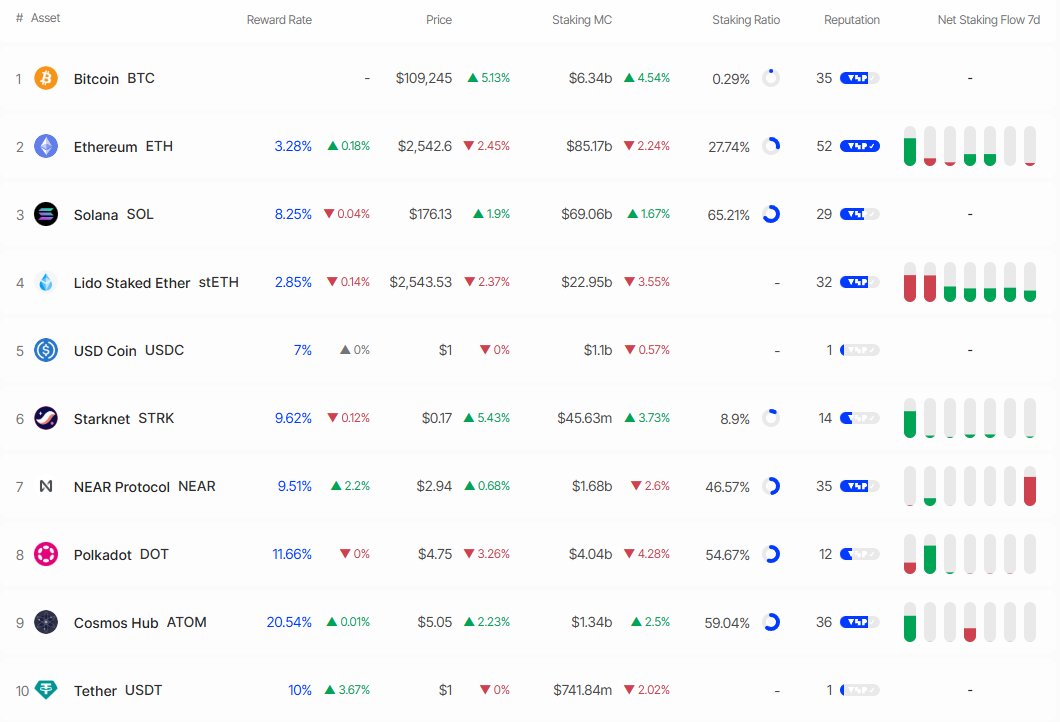Viewport: 1060px width, 722px height.
Task: Click NEAR Protocol's net staking flow chart
Action: click(969, 486)
